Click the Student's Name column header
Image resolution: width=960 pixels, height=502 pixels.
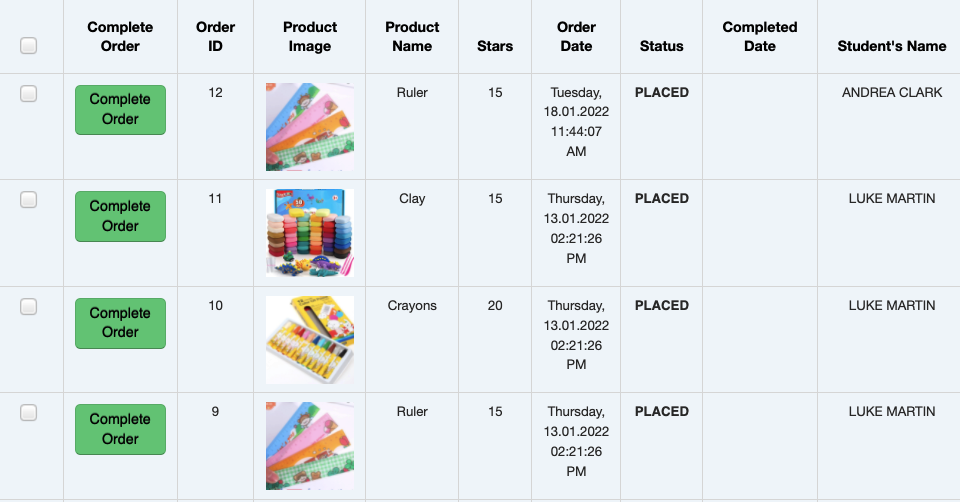click(x=891, y=46)
